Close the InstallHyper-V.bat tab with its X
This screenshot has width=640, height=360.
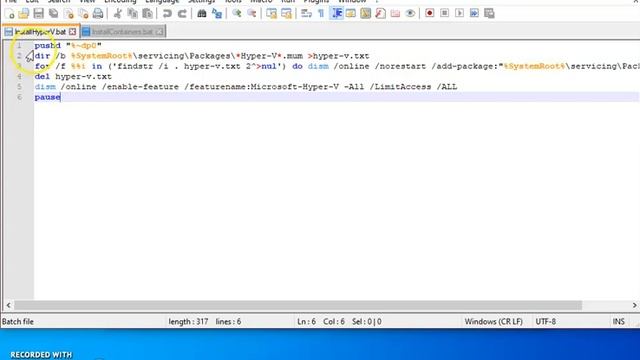[72, 31]
